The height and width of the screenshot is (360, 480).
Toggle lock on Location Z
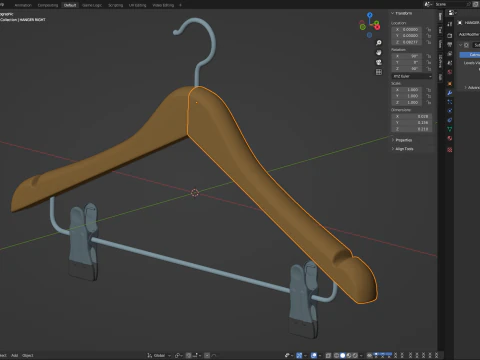point(429,42)
